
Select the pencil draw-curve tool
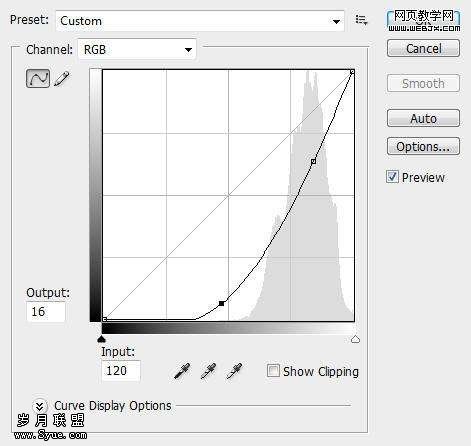click(62, 79)
